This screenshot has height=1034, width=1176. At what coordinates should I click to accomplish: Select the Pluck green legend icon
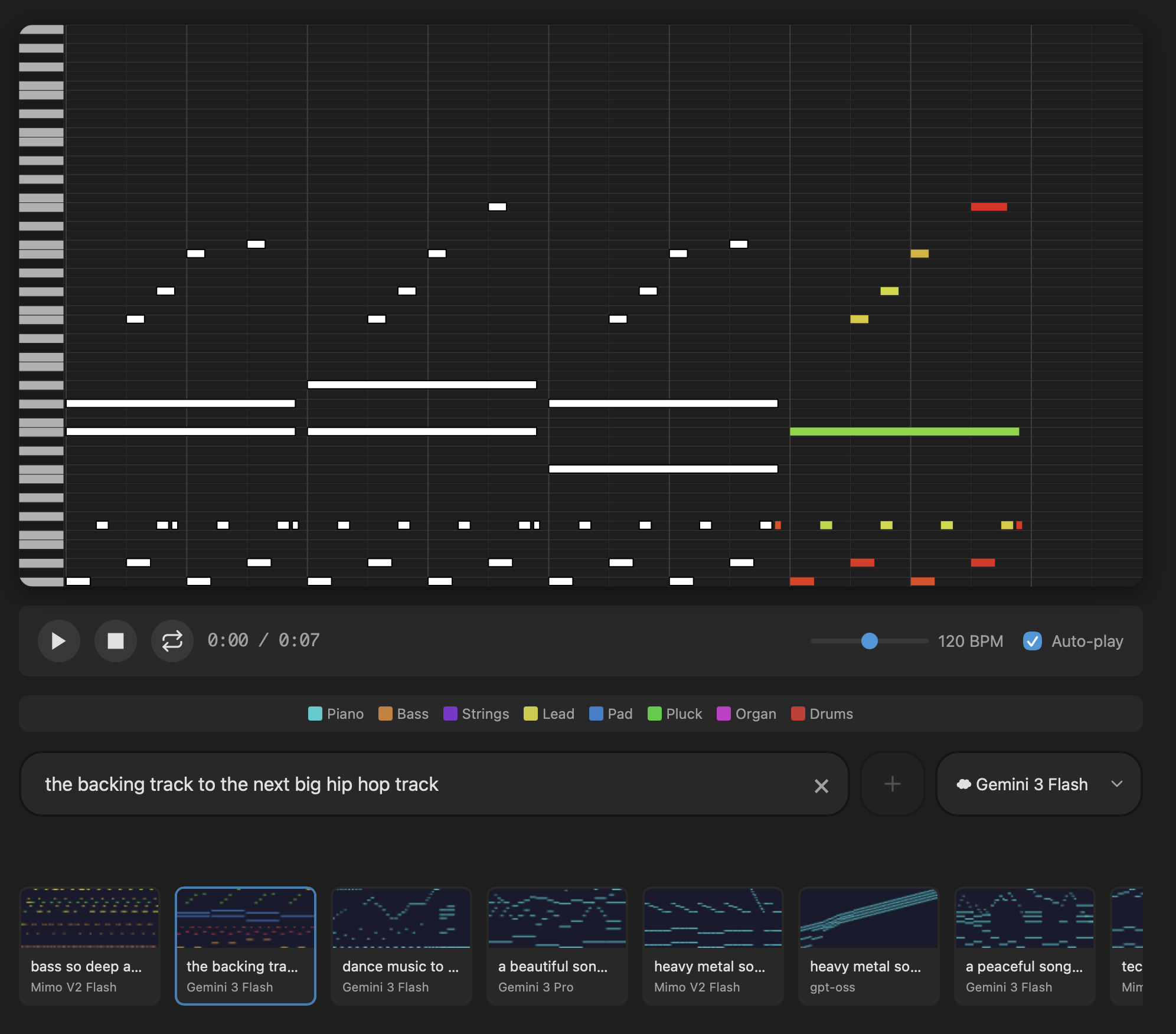click(654, 714)
